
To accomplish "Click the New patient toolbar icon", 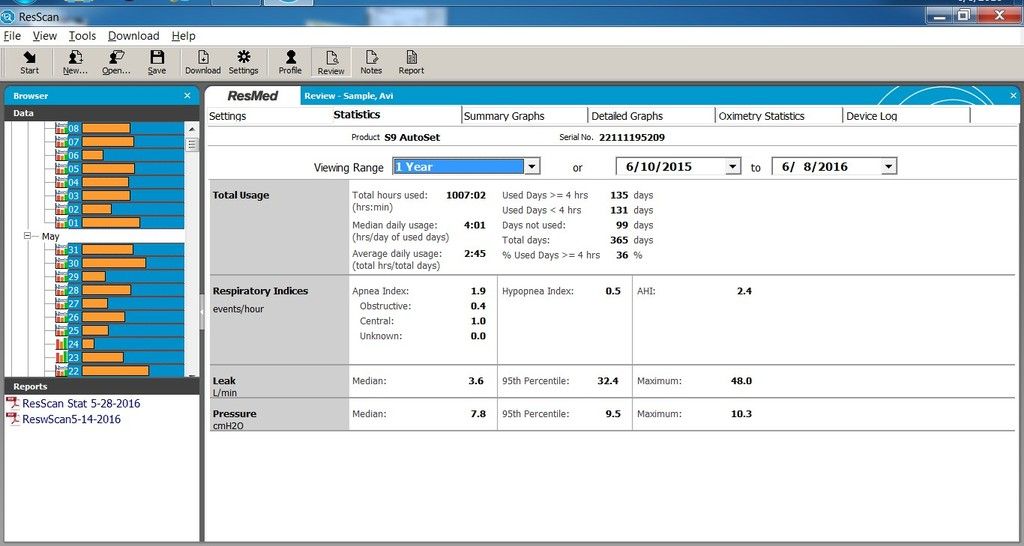I will click(x=74, y=63).
